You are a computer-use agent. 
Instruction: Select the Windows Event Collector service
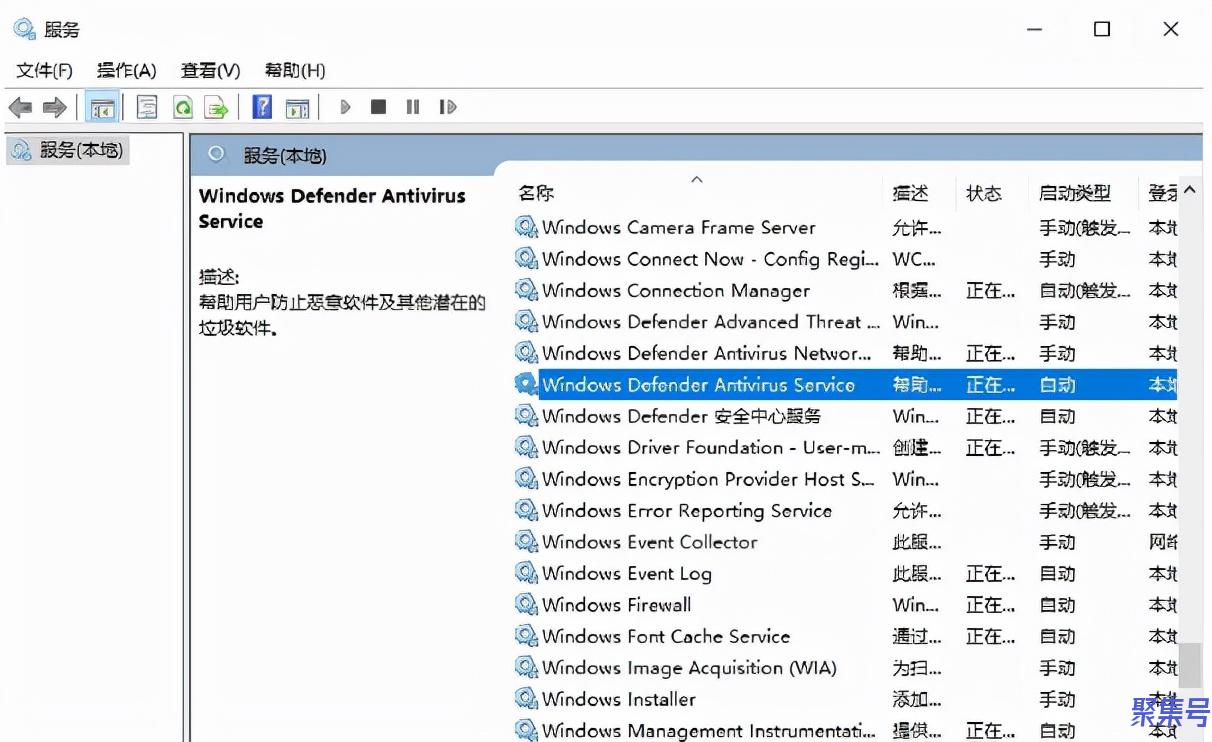coord(845,542)
